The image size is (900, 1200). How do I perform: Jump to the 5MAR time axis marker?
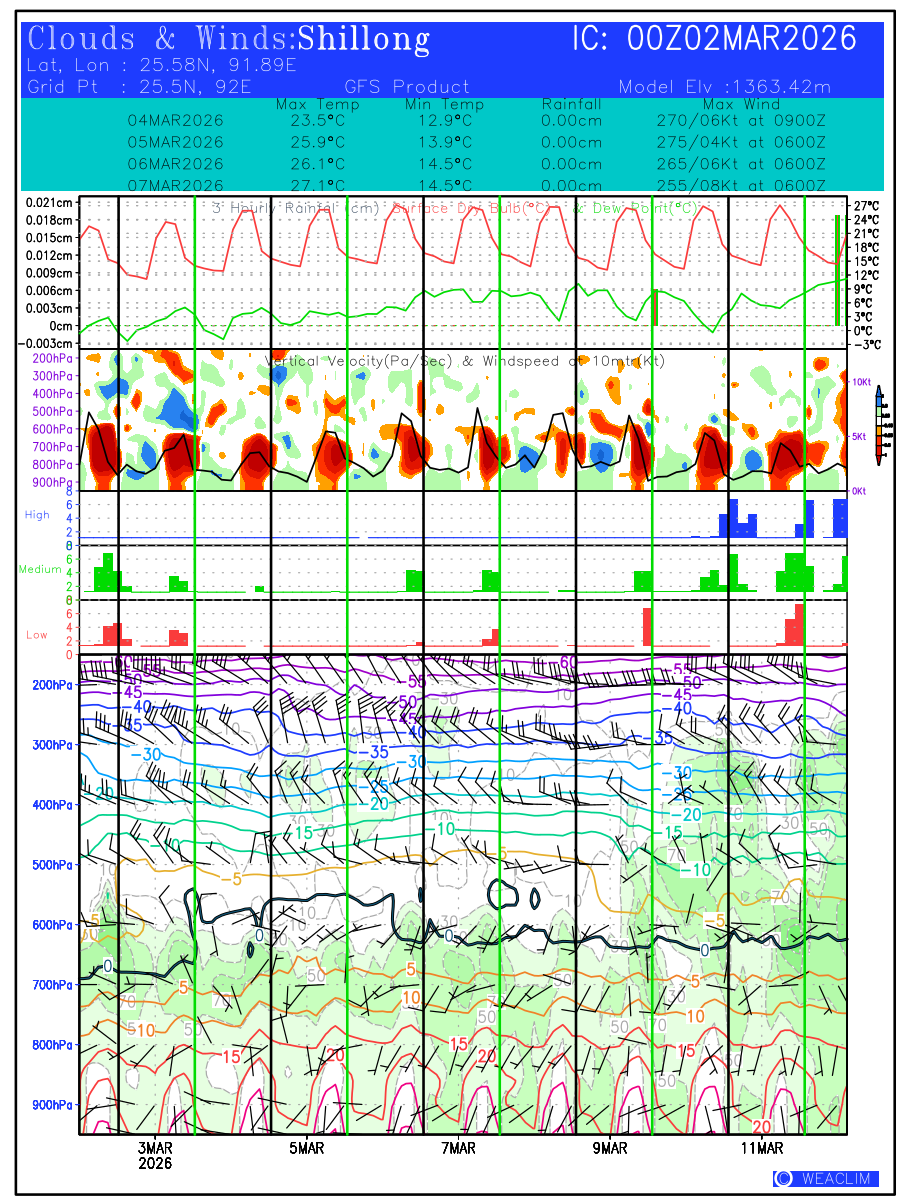(307, 1149)
